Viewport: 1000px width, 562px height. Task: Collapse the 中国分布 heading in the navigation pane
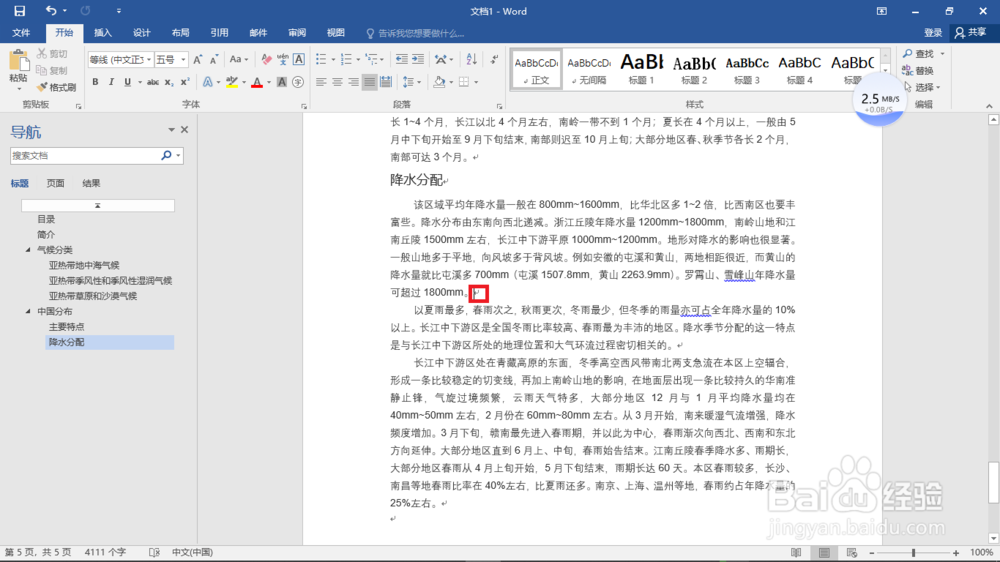coord(28,311)
